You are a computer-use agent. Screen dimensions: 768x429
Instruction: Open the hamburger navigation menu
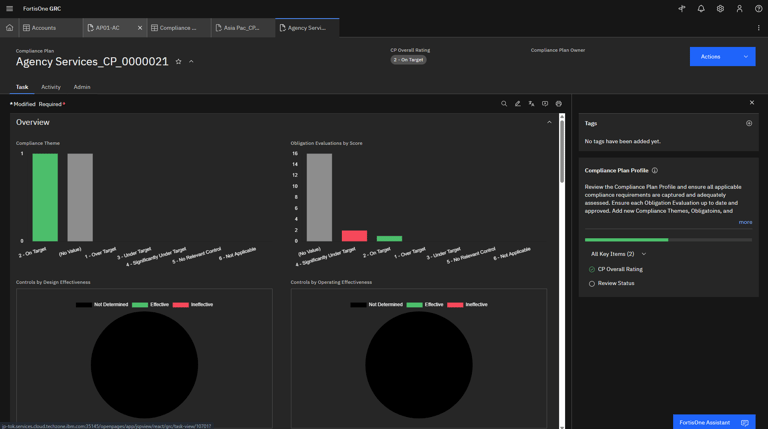tap(9, 8)
